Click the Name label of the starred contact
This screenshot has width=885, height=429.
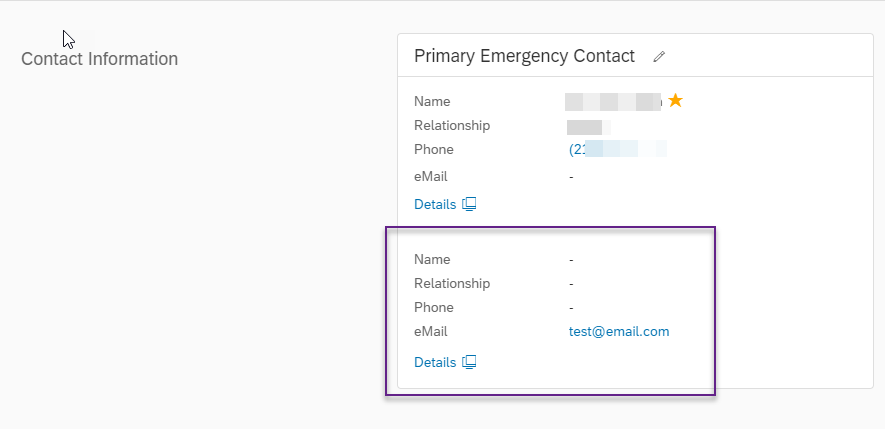[x=432, y=102]
